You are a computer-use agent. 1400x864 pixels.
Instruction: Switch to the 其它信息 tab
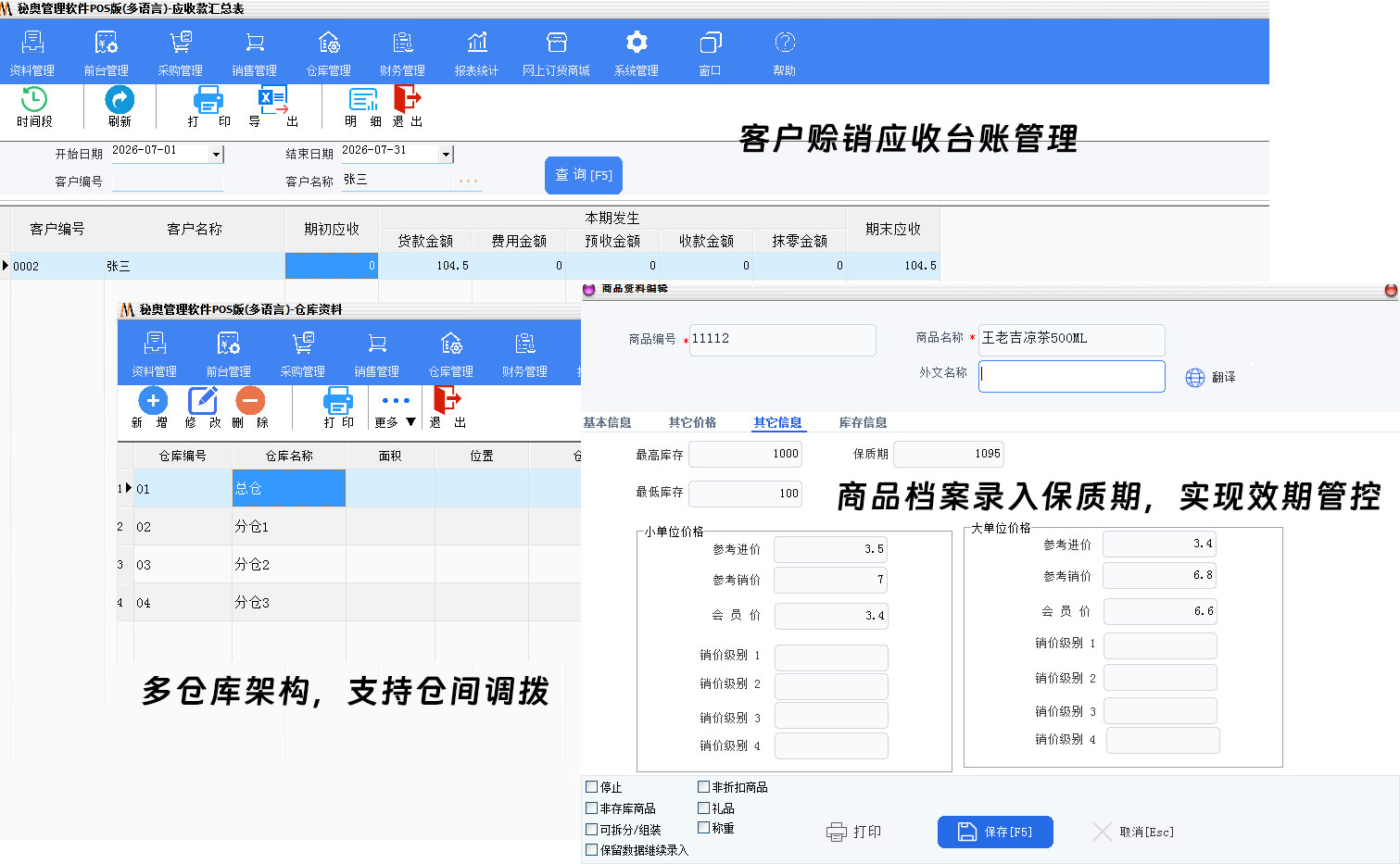[777, 422]
